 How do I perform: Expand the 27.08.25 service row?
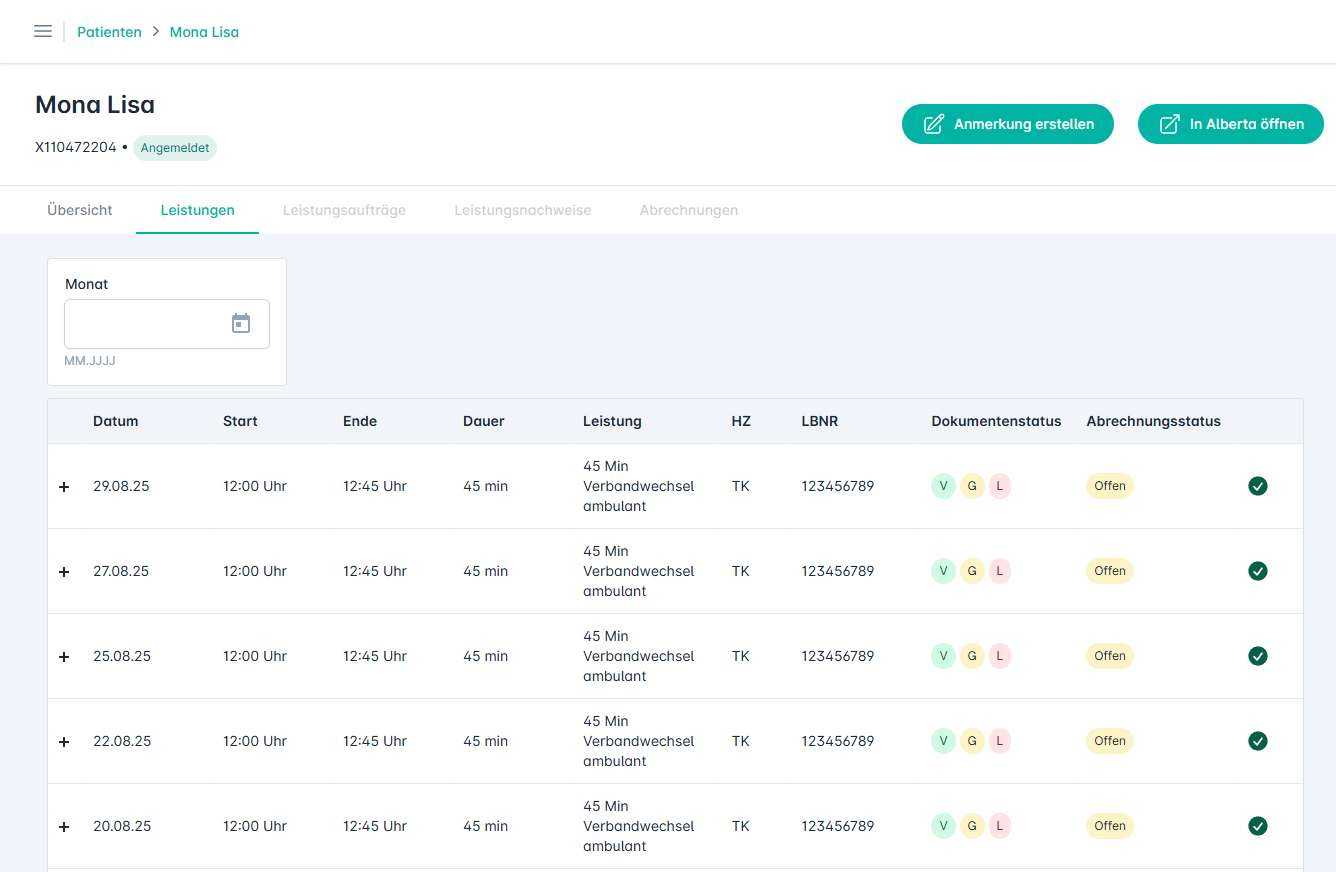pyautogui.click(x=64, y=572)
